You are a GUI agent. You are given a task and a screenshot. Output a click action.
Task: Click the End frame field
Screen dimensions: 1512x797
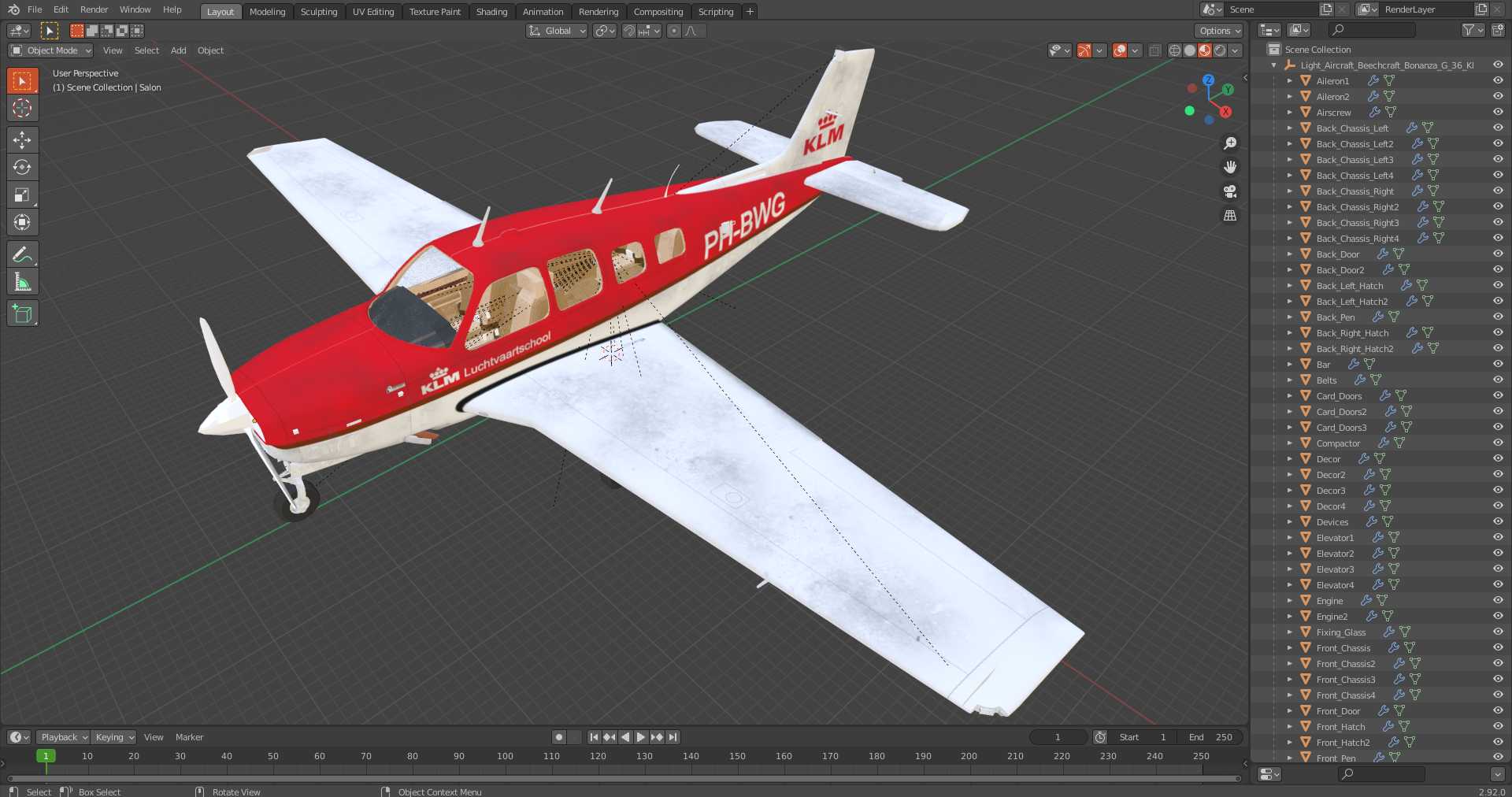click(1210, 737)
